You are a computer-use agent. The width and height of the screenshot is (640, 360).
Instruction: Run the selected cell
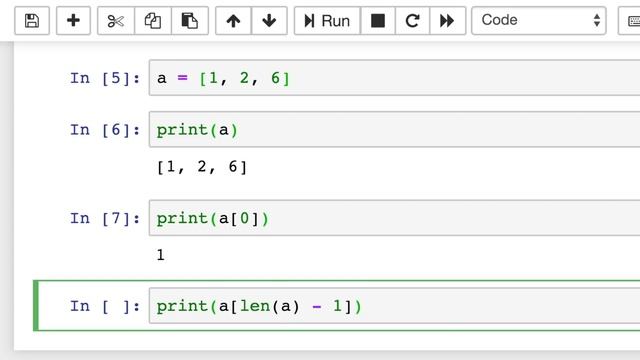327,21
